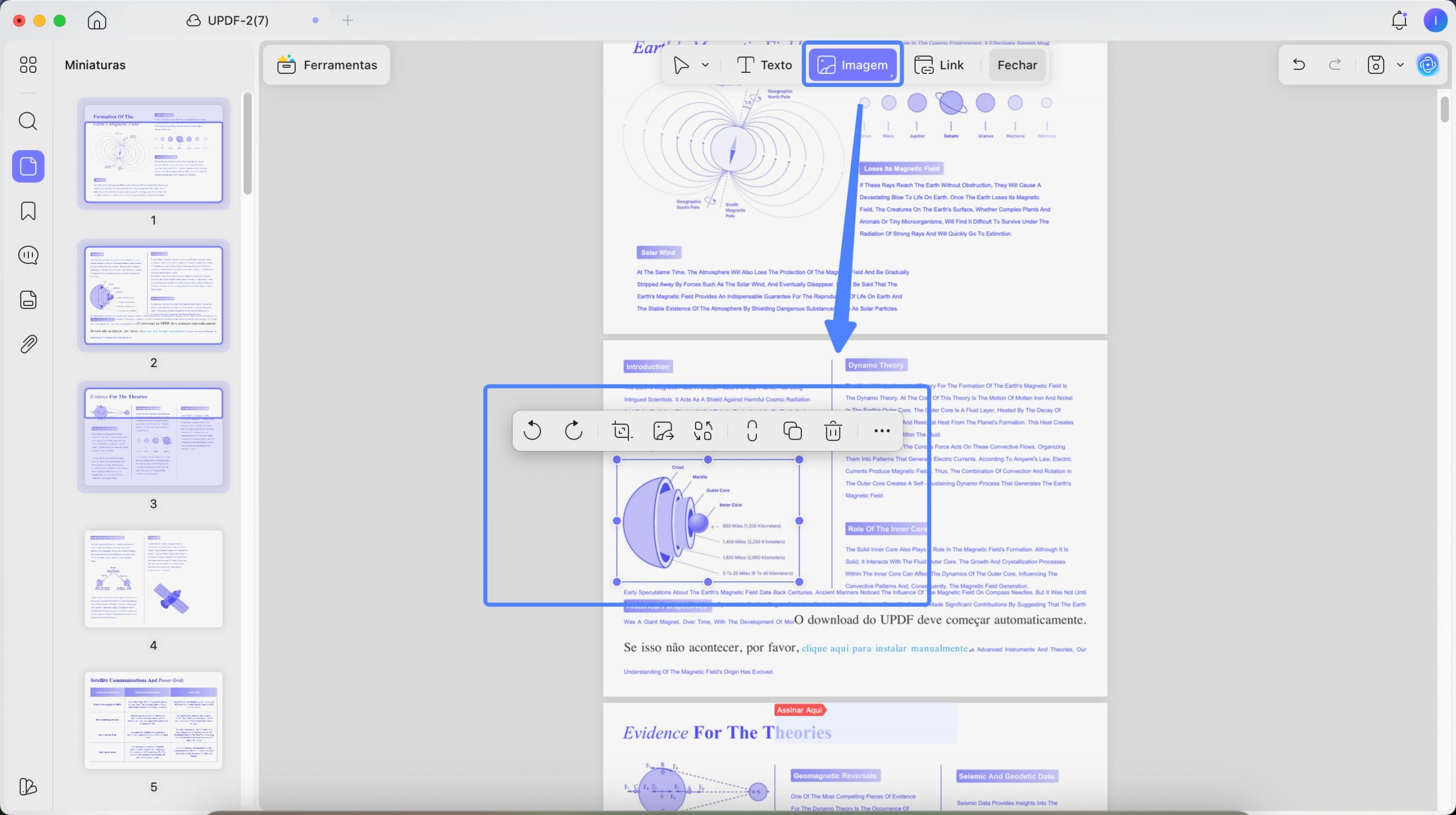This screenshot has width=1456, height=815.
Task: Switch to Link editing mode
Action: click(938, 65)
